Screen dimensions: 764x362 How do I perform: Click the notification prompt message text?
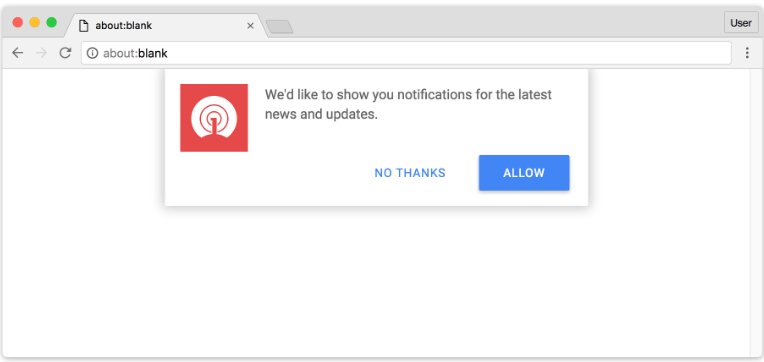click(x=408, y=104)
